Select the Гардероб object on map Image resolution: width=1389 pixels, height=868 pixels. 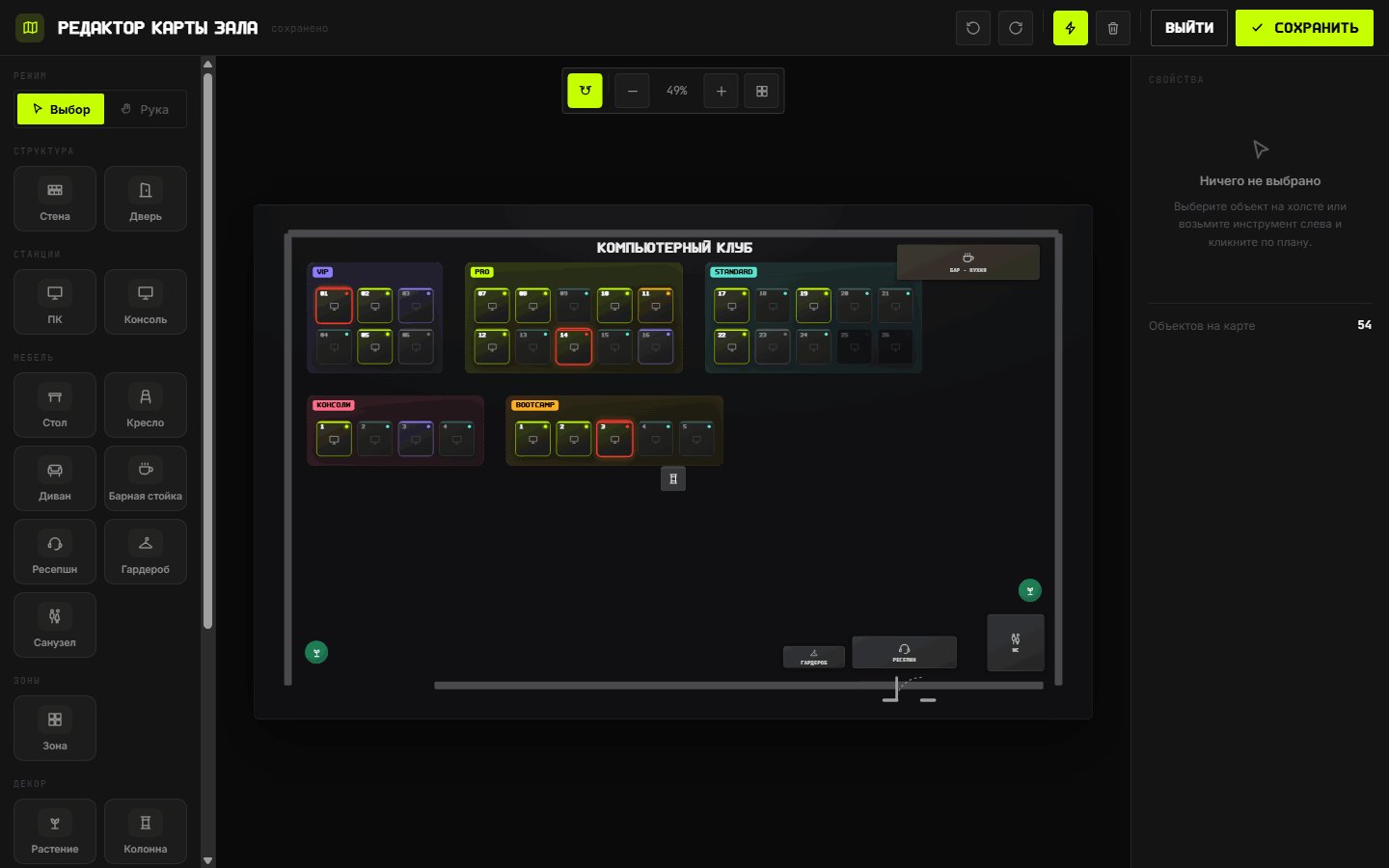(814, 657)
